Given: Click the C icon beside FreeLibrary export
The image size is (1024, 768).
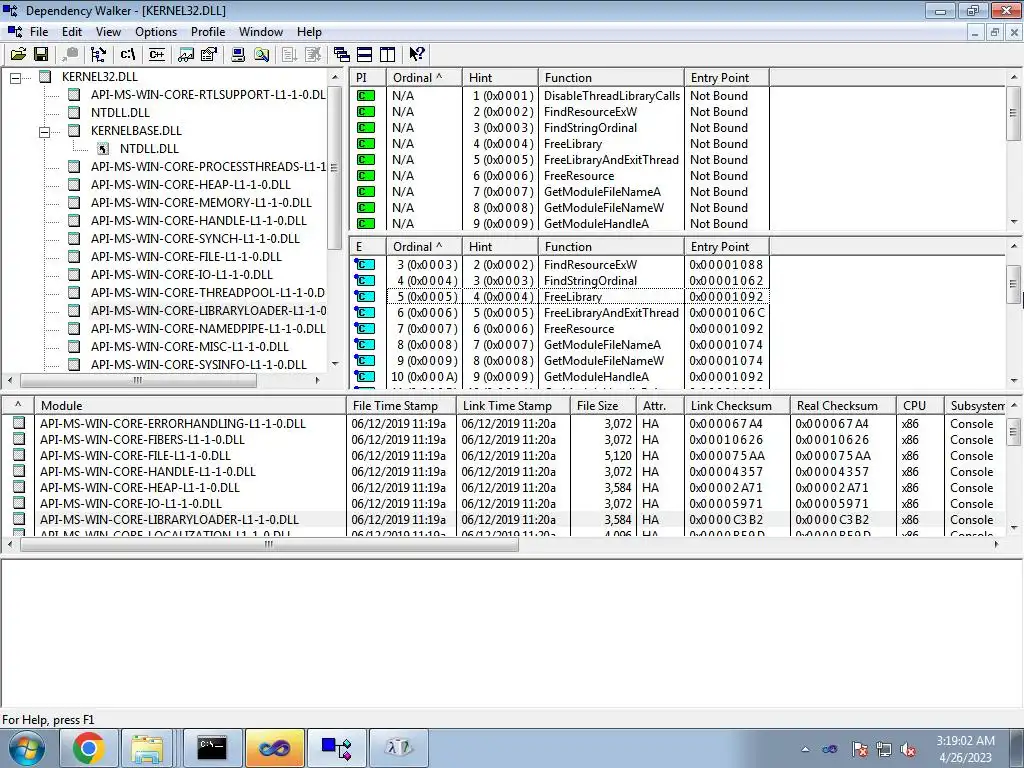Looking at the screenshot, I should (365, 296).
